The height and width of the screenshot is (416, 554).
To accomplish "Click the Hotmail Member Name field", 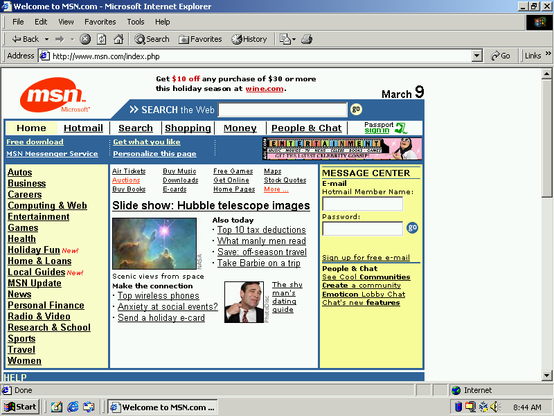I will pos(363,204).
